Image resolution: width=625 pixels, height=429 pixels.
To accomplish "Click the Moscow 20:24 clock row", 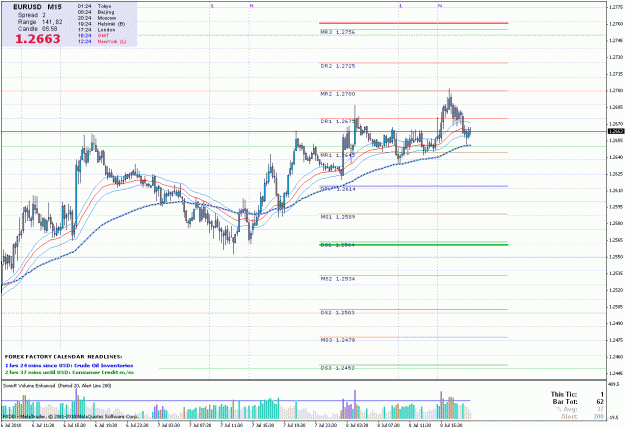I will tap(97, 18).
